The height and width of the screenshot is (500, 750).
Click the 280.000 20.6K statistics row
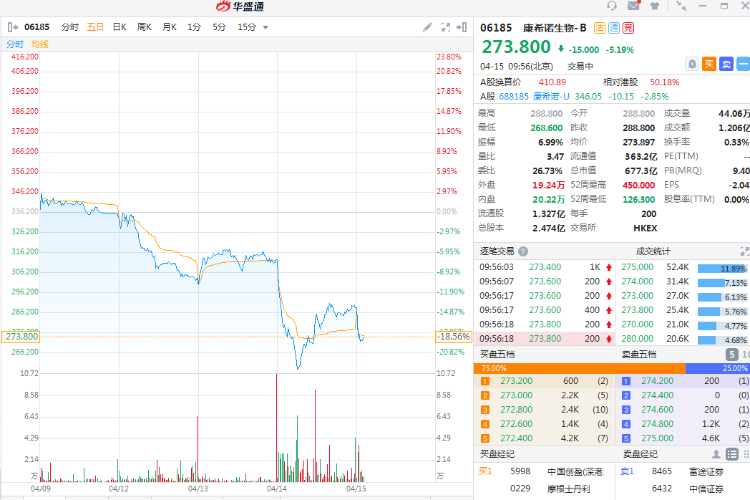point(684,339)
